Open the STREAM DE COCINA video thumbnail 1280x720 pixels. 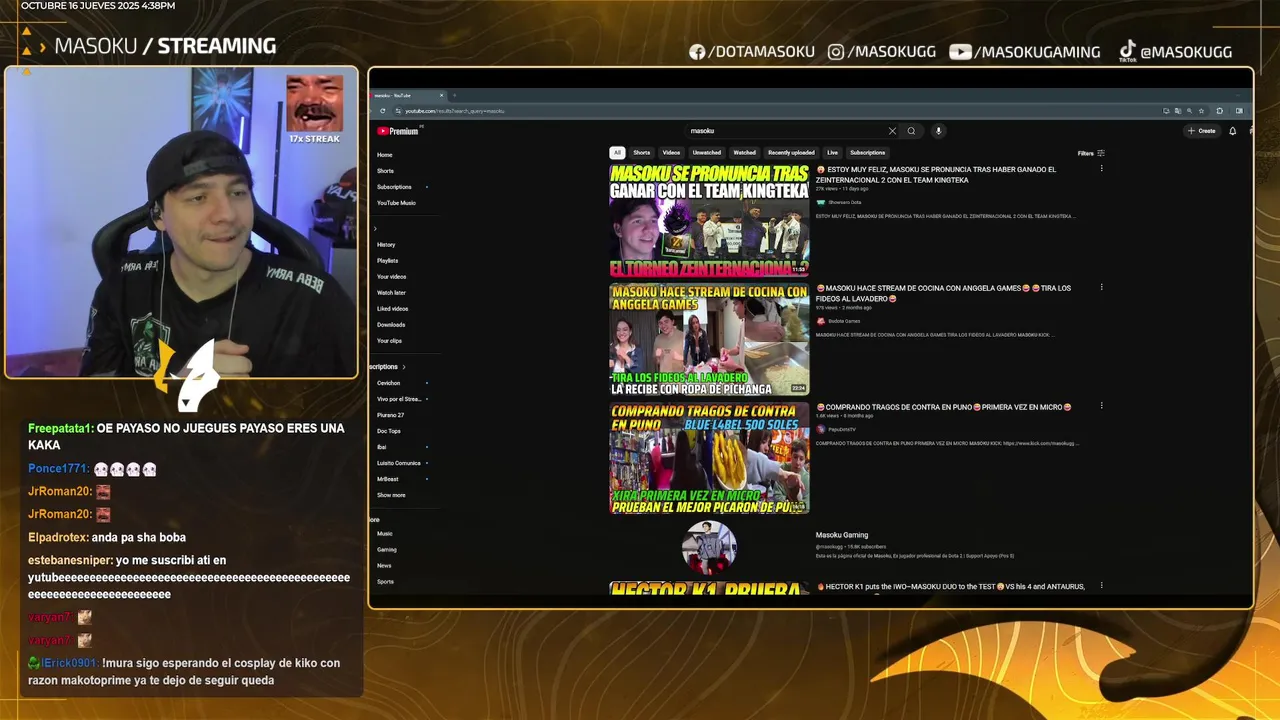coord(709,340)
